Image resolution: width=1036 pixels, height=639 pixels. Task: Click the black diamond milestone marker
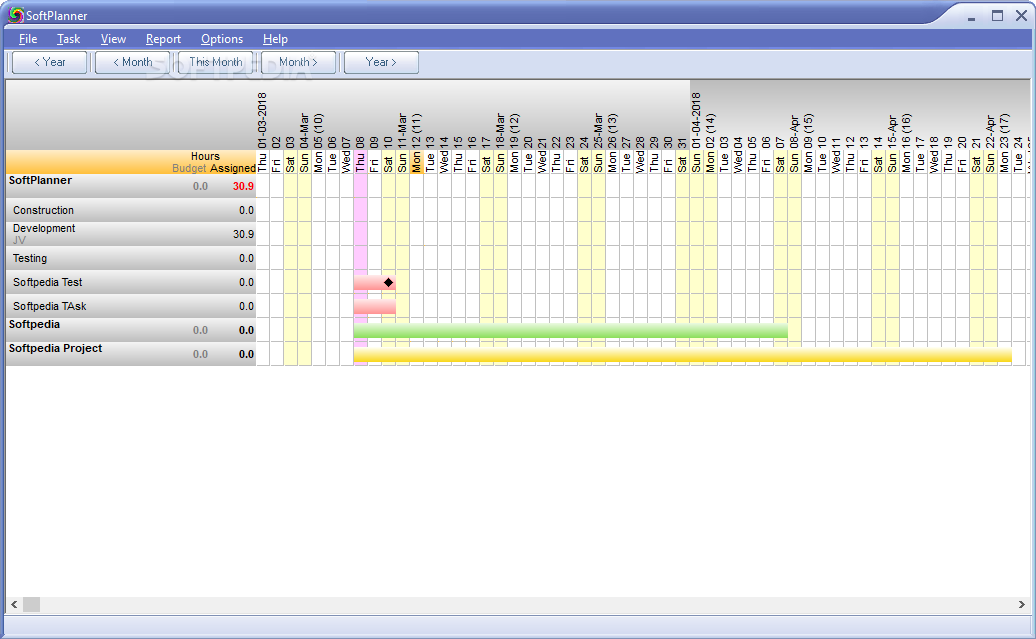coord(388,283)
